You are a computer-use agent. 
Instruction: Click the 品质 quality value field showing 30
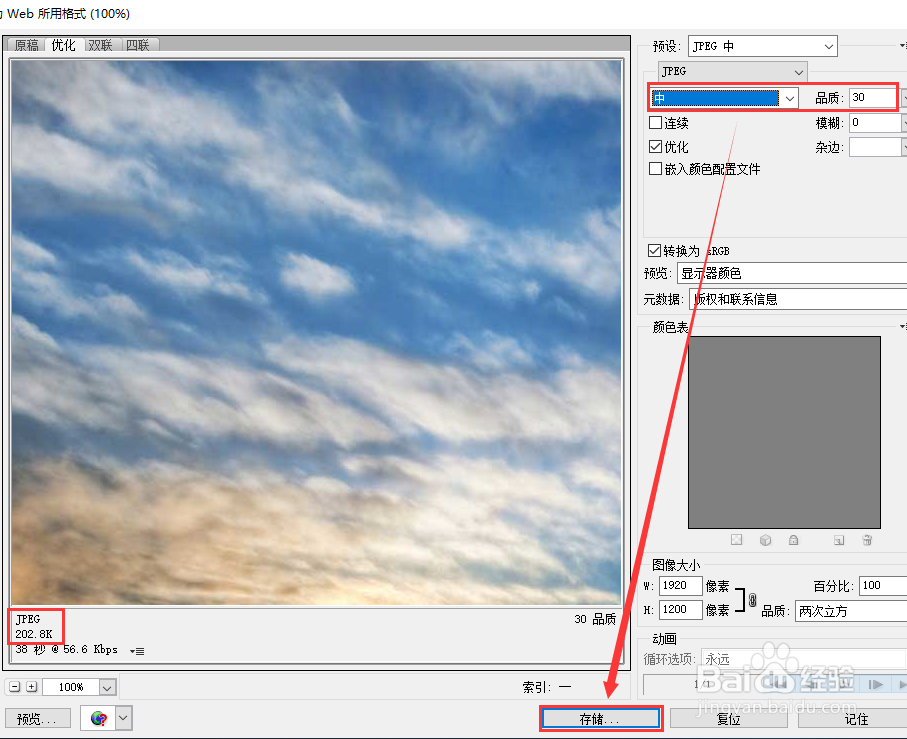(872, 98)
